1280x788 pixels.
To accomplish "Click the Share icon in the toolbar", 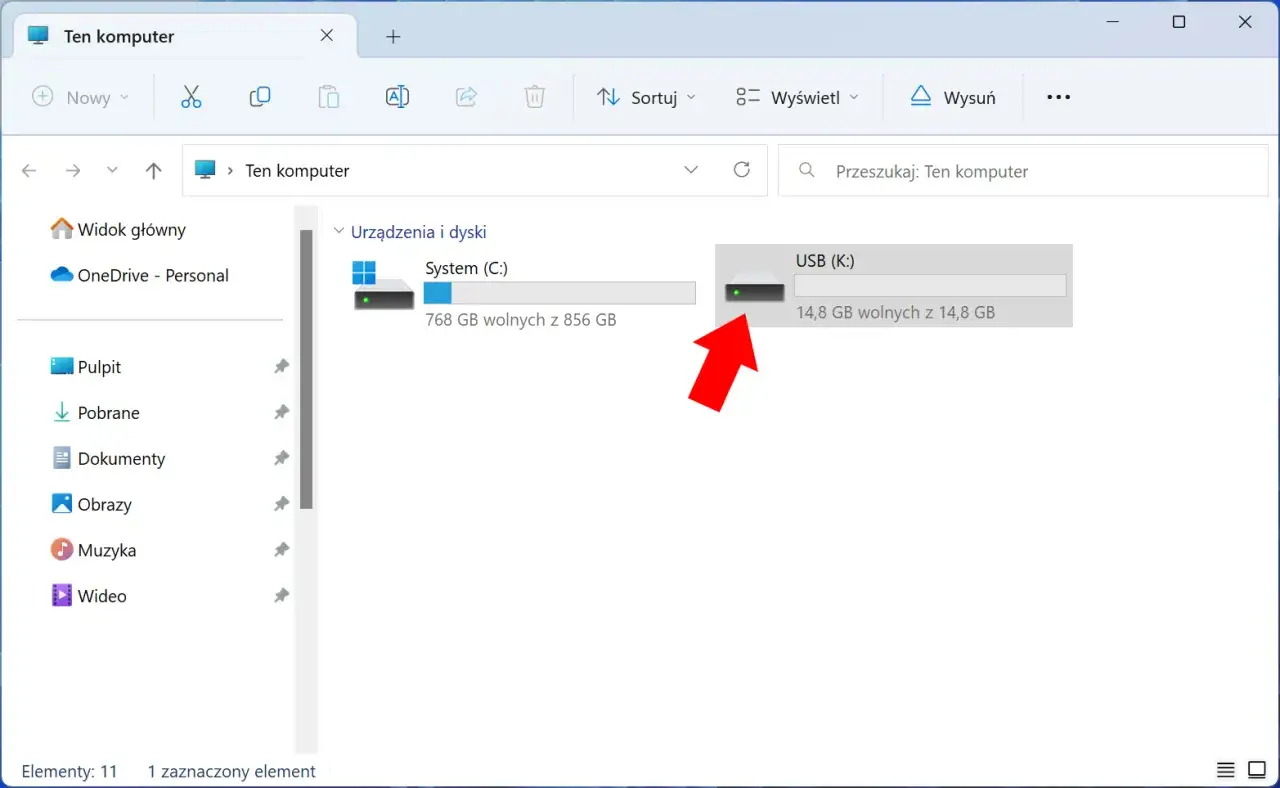I will [x=466, y=96].
